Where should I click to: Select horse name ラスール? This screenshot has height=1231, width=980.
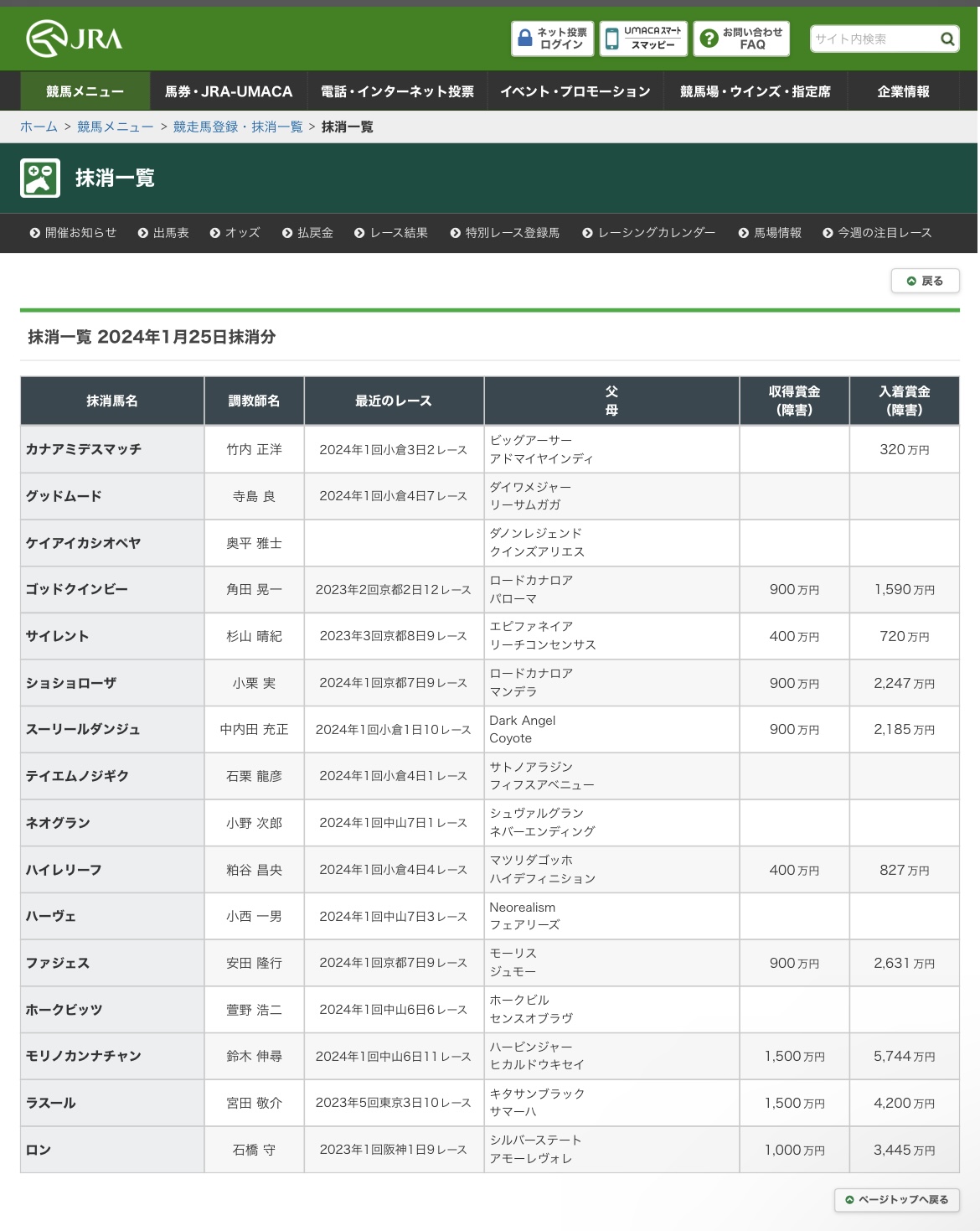[51, 1103]
